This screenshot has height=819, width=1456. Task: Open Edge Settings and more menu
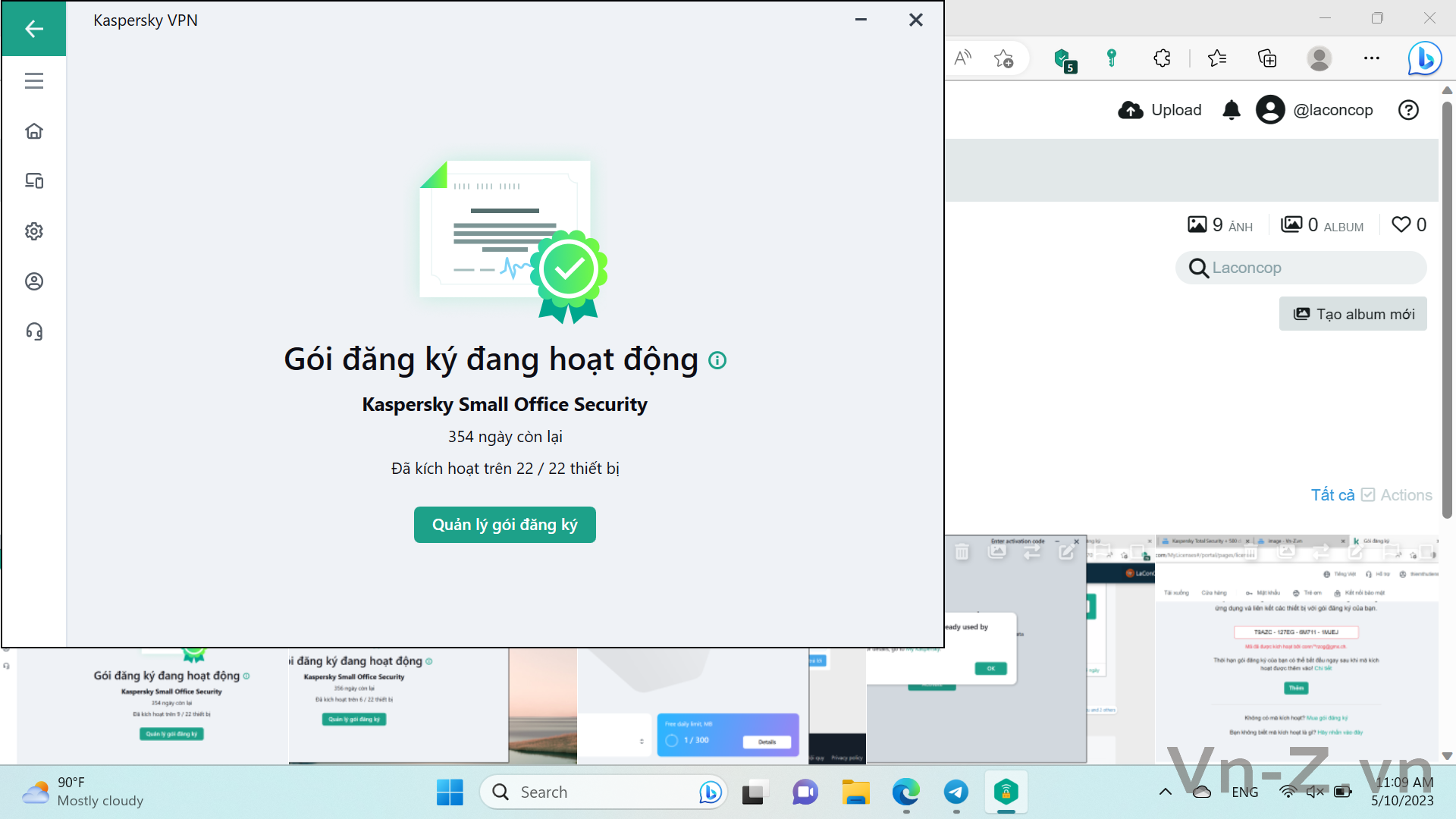click(1372, 58)
